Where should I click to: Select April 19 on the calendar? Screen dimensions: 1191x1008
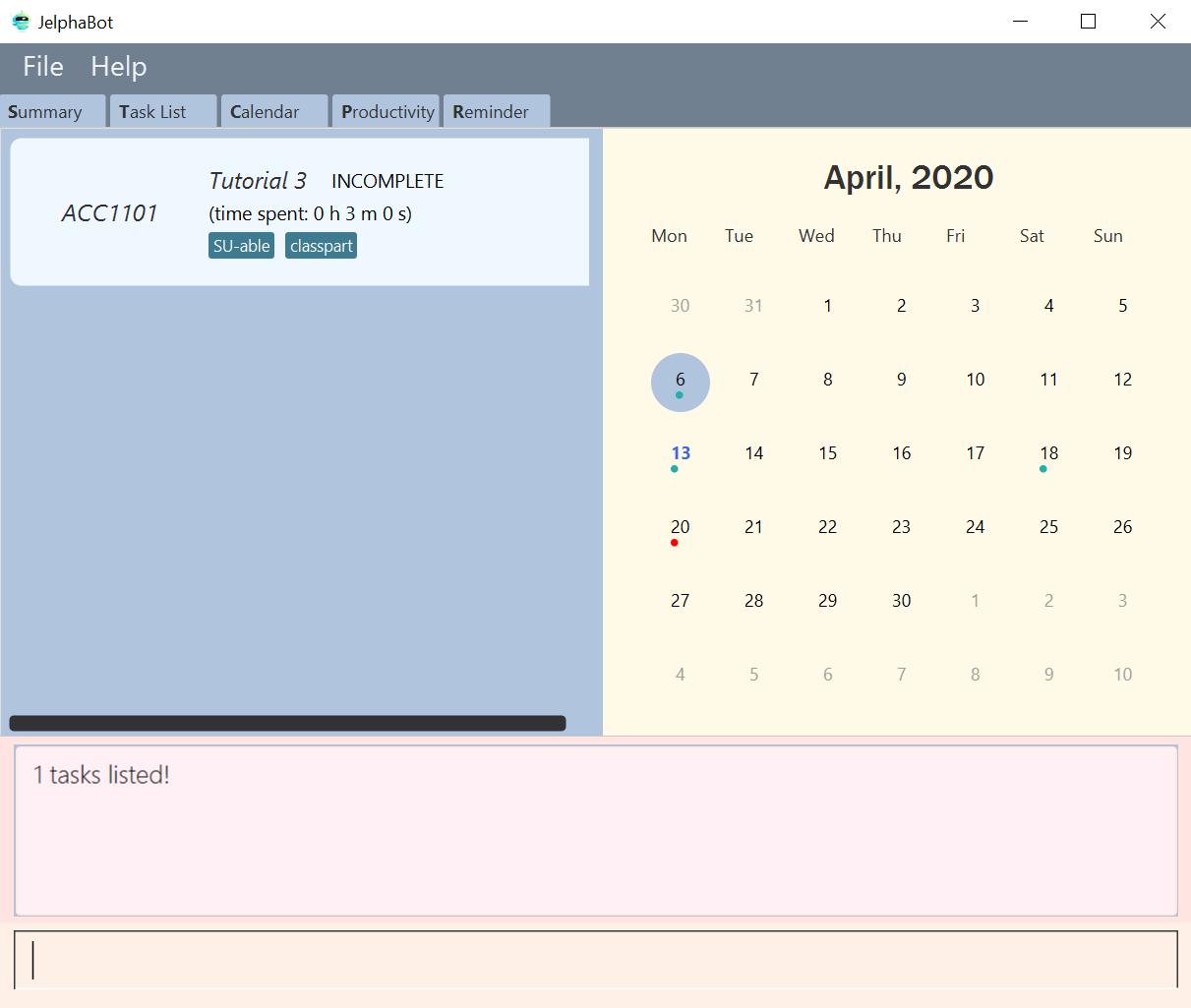tap(1122, 453)
